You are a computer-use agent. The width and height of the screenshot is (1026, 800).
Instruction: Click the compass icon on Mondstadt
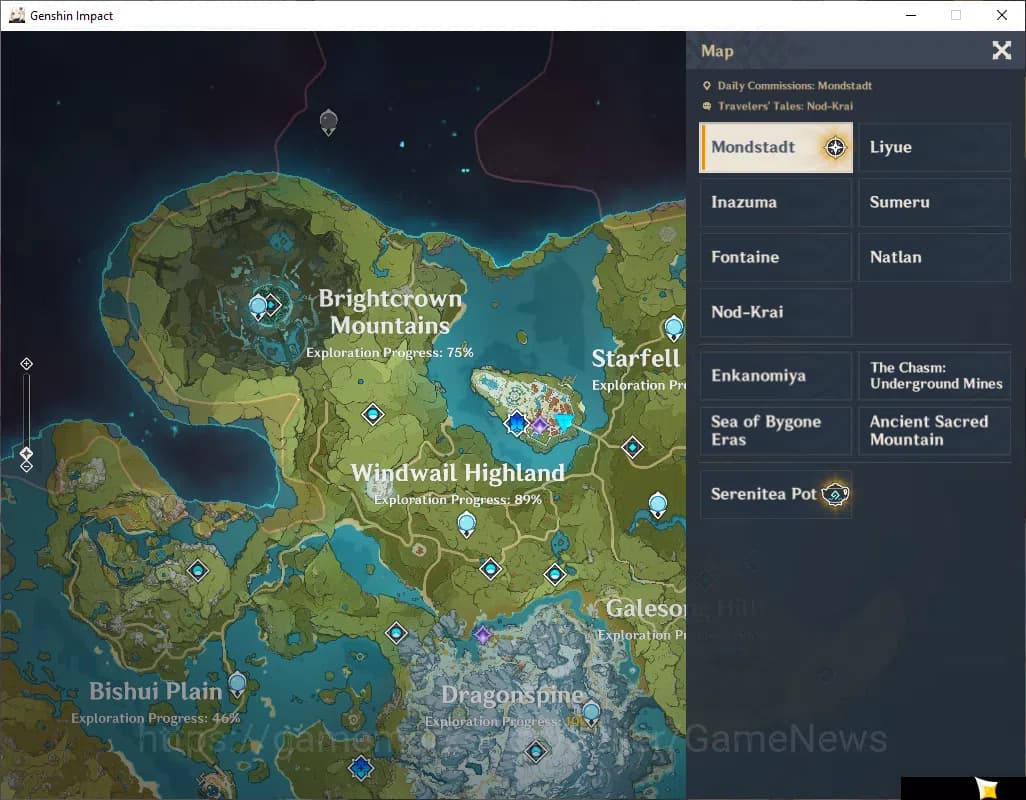pyautogui.click(x=835, y=148)
